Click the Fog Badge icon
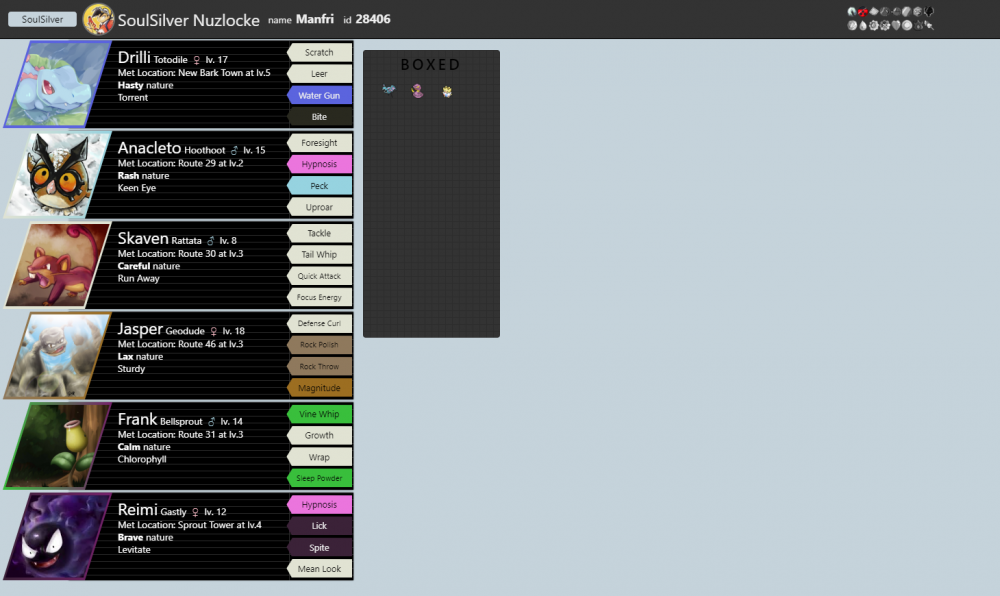Image resolution: width=1000 pixels, height=596 pixels. [885, 11]
